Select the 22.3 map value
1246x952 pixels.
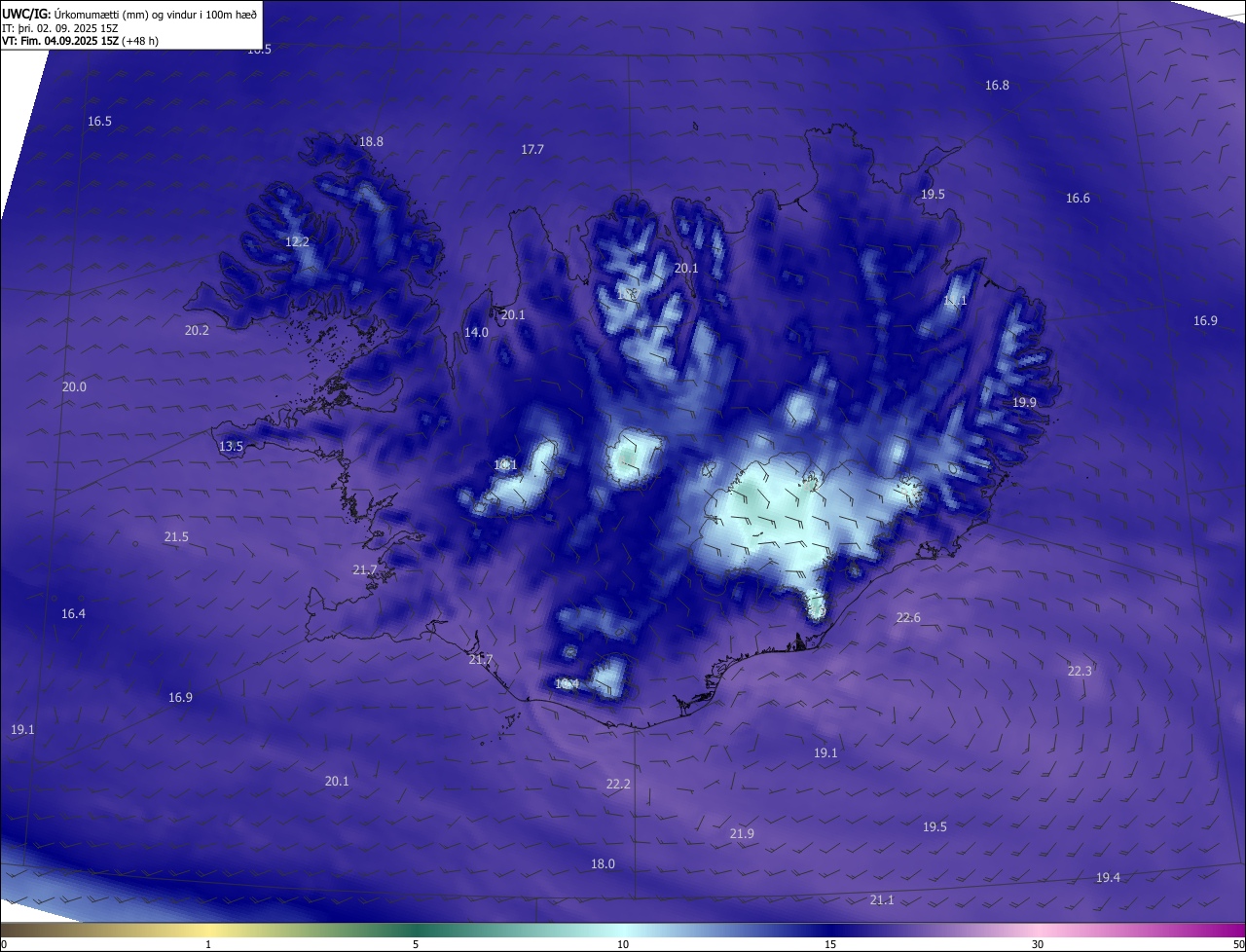[x=1080, y=672]
